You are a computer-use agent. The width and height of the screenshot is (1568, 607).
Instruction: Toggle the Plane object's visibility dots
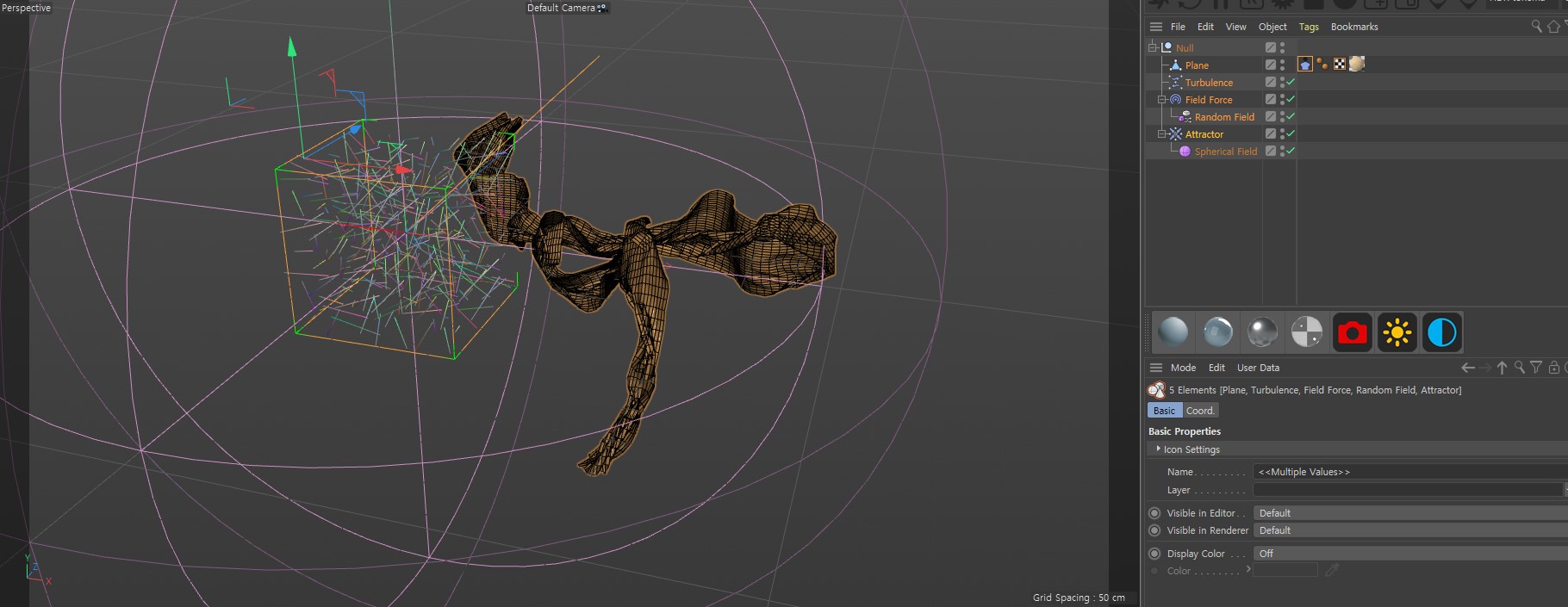[1282, 65]
